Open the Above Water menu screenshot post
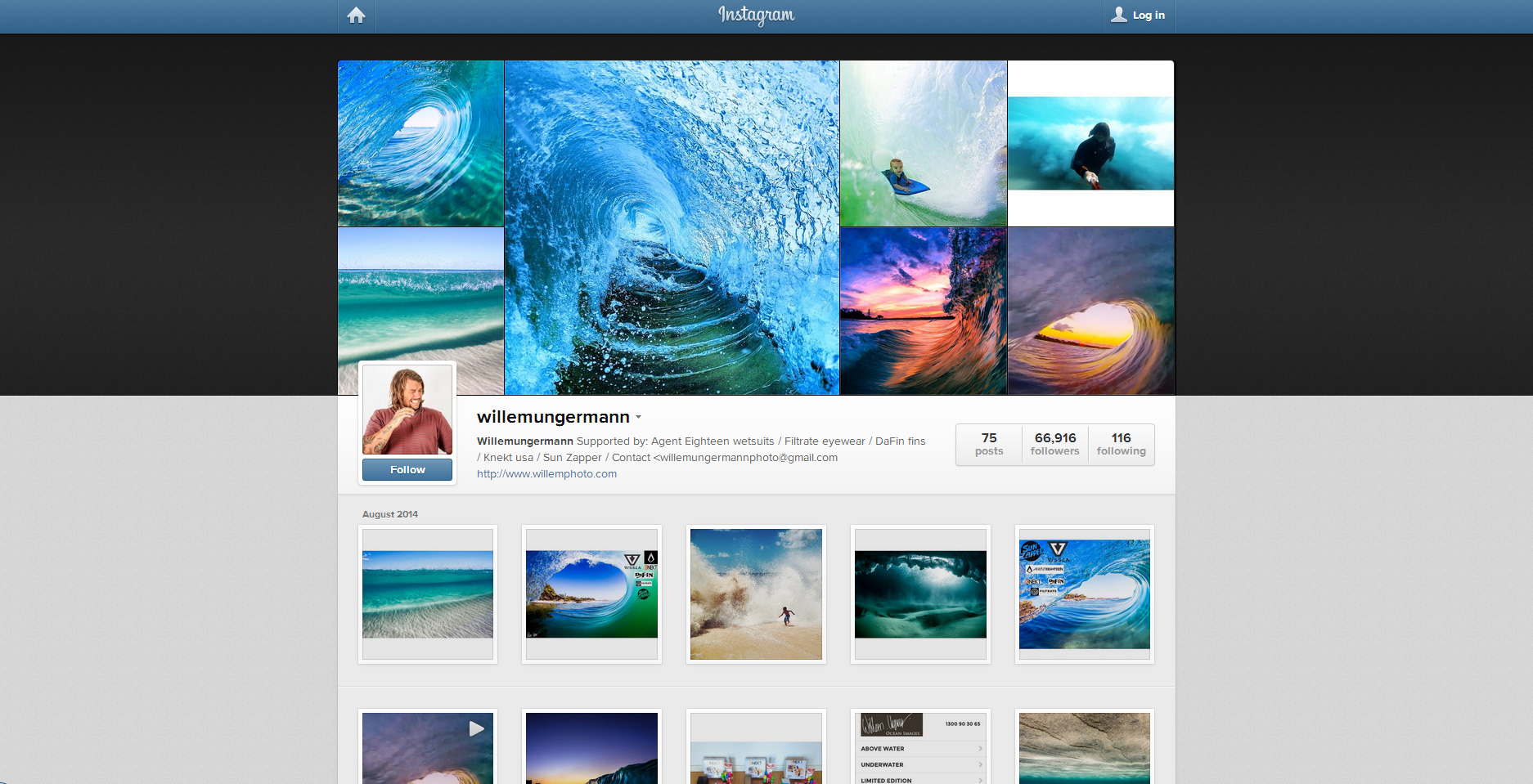This screenshot has height=784, width=1533. tap(920, 747)
